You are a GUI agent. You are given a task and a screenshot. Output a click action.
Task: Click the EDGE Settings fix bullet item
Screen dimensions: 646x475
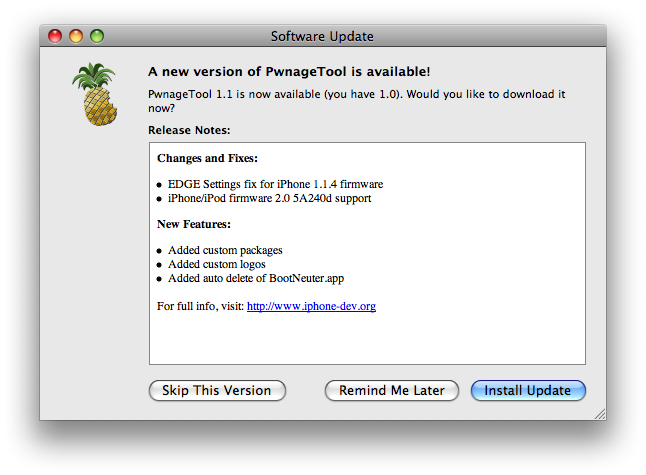[275, 185]
